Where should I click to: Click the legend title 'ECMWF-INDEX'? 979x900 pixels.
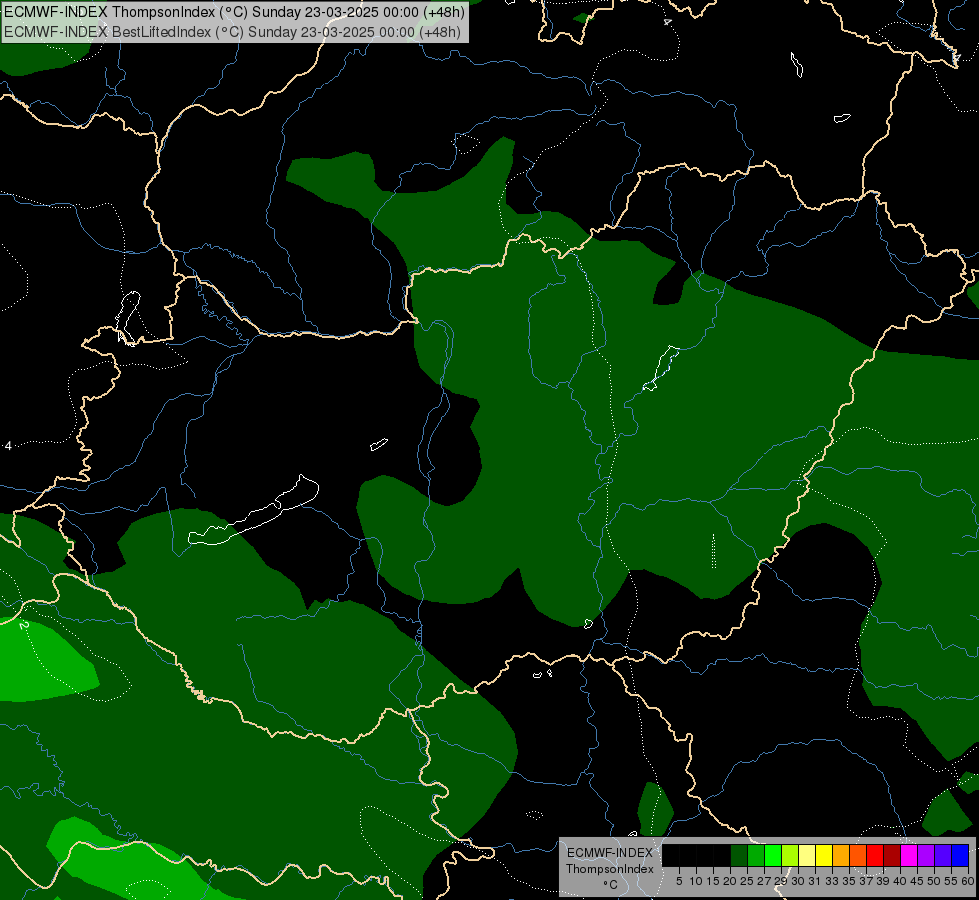point(610,853)
